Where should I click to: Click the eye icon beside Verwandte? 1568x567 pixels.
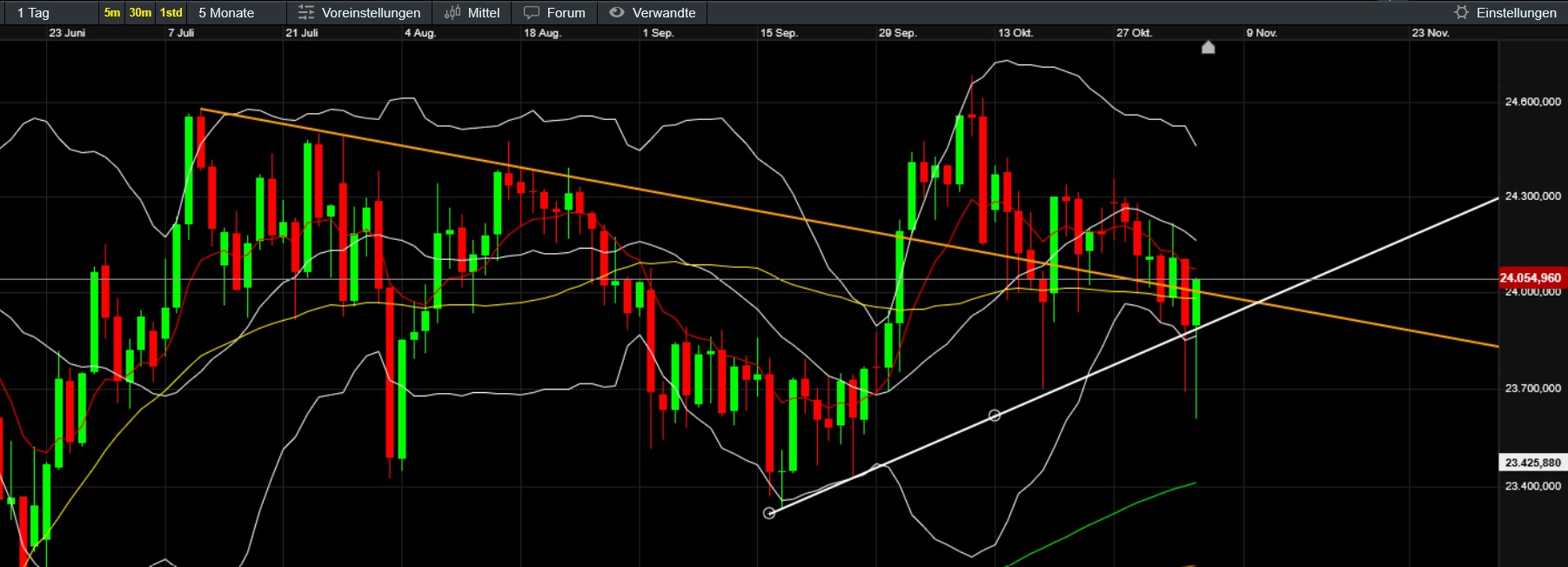coord(617,12)
